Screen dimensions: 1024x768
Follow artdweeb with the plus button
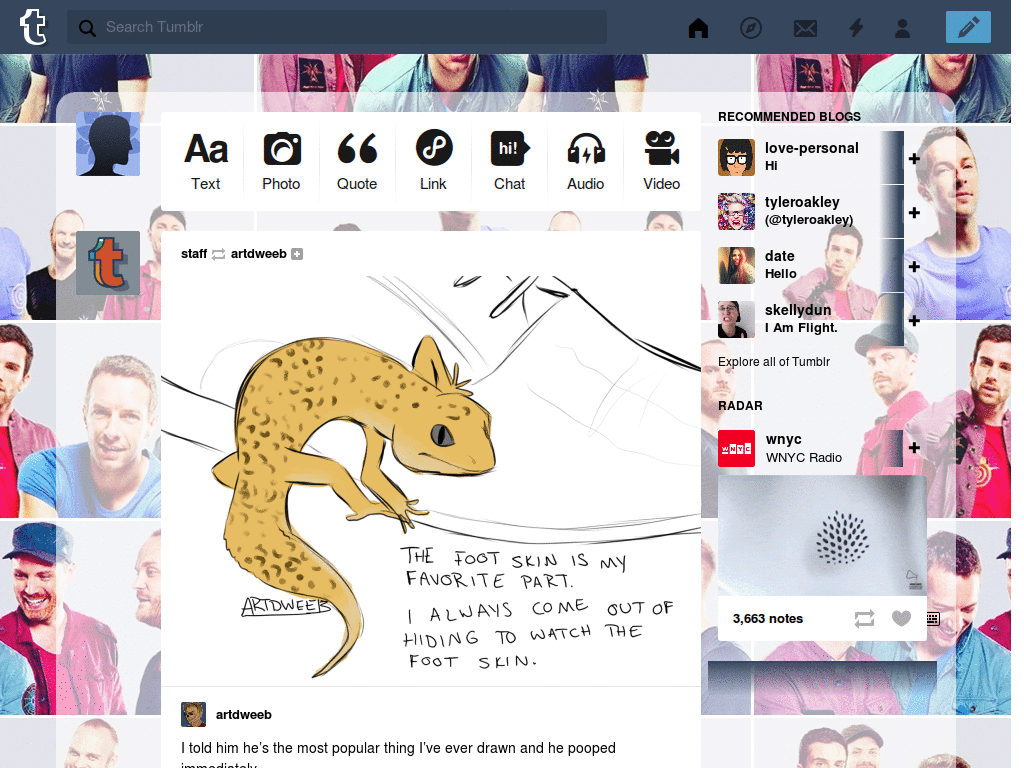[297, 254]
